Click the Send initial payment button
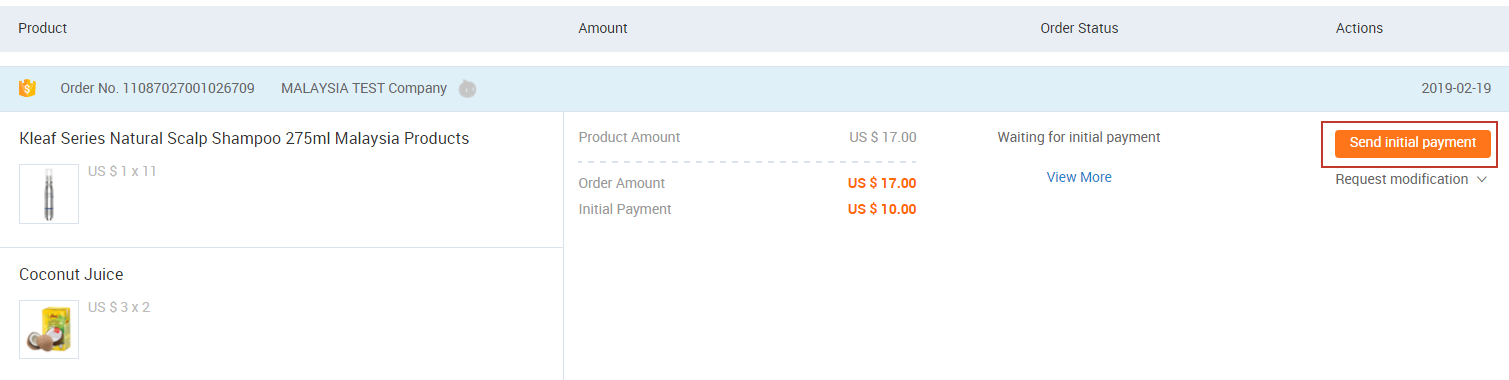1509x380 pixels. pyautogui.click(x=1413, y=143)
